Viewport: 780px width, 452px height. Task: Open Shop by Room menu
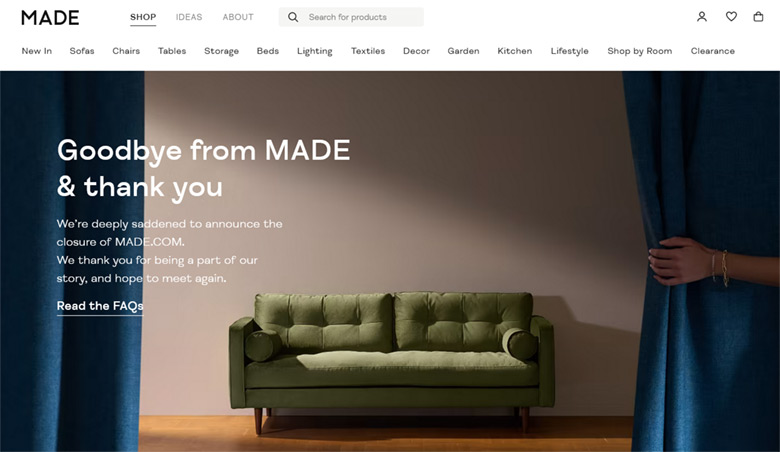639,51
